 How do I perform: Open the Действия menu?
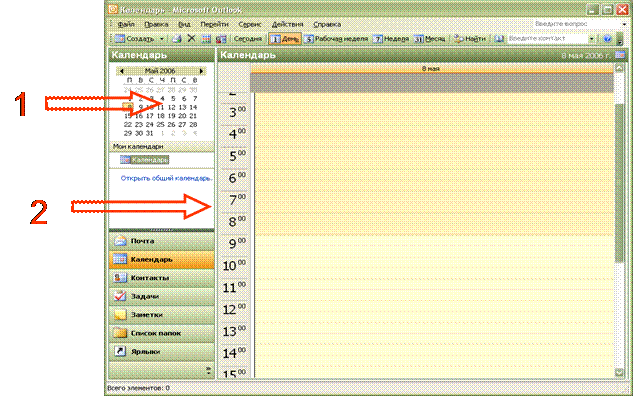tap(287, 24)
